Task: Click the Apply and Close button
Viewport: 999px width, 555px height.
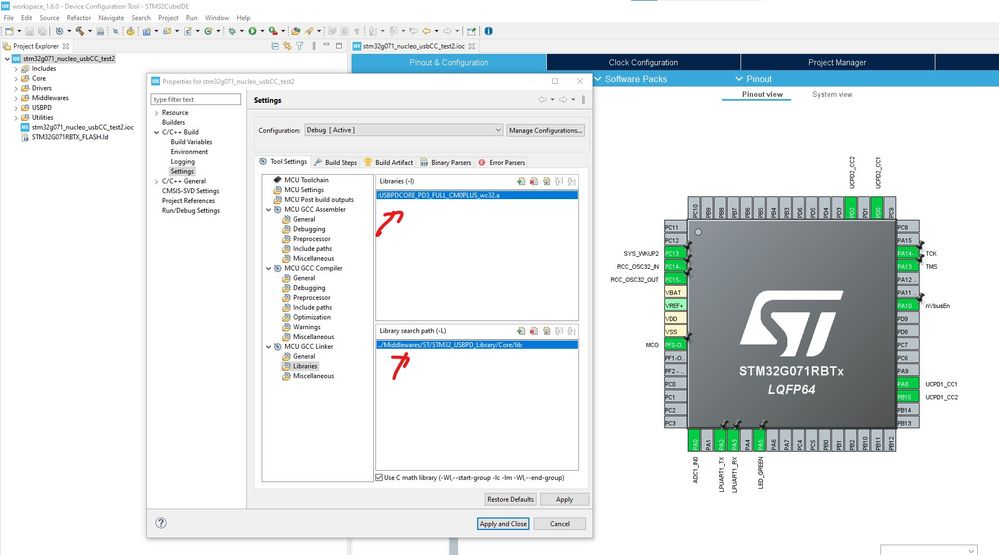Action: [x=503, y=524]
